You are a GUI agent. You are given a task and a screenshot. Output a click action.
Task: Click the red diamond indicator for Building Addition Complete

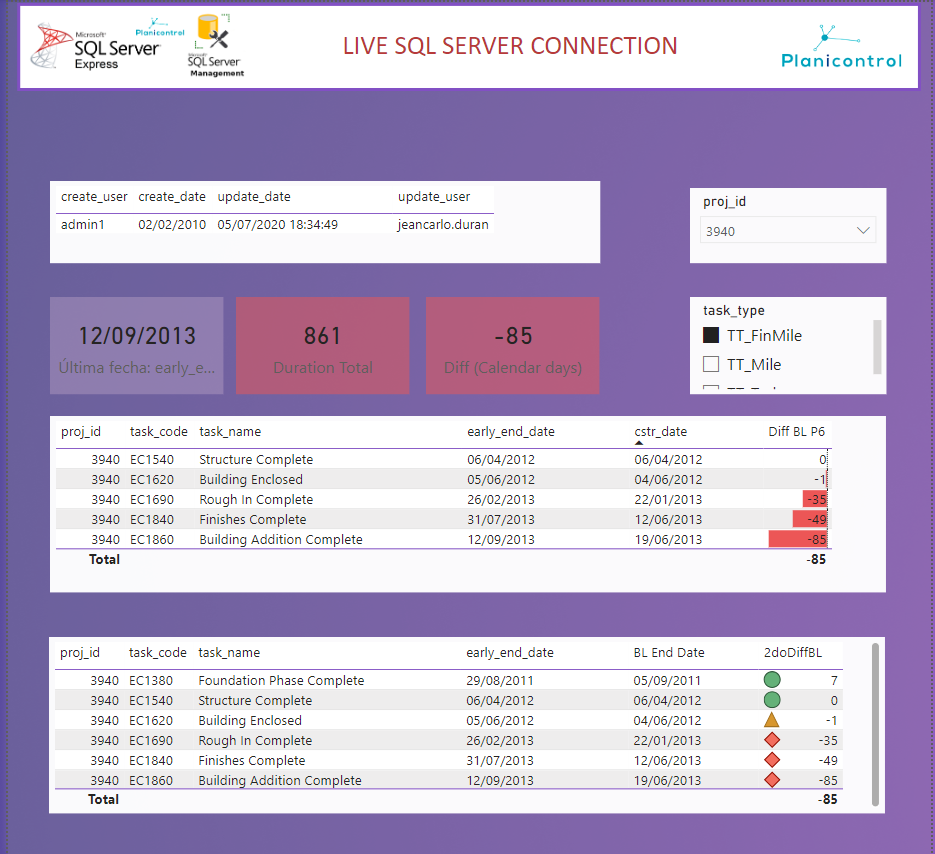coord(772,780)
